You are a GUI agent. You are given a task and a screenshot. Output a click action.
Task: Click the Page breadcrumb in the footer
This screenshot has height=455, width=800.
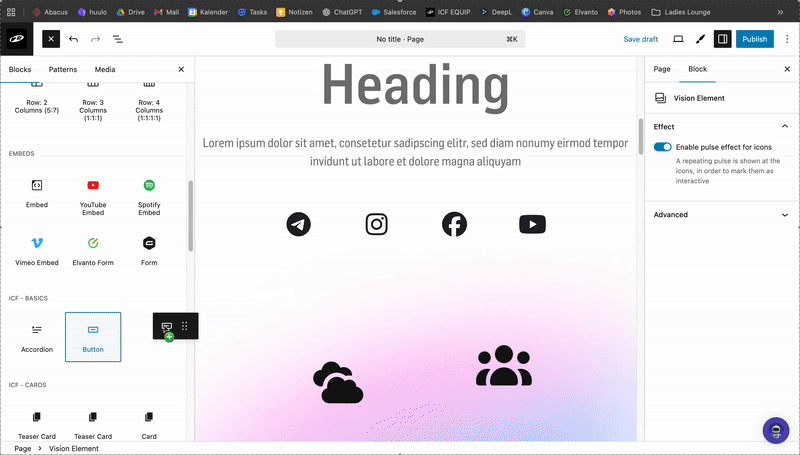pyautogui.click(x=23, y=448)
